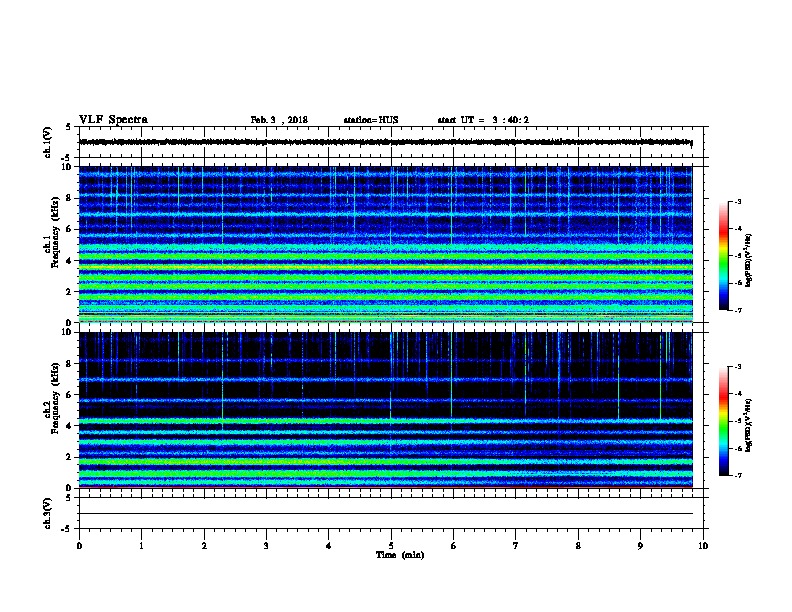Click time axis tick label "8"
Viewport: 792px width, 612px height.
pos(578,546)
